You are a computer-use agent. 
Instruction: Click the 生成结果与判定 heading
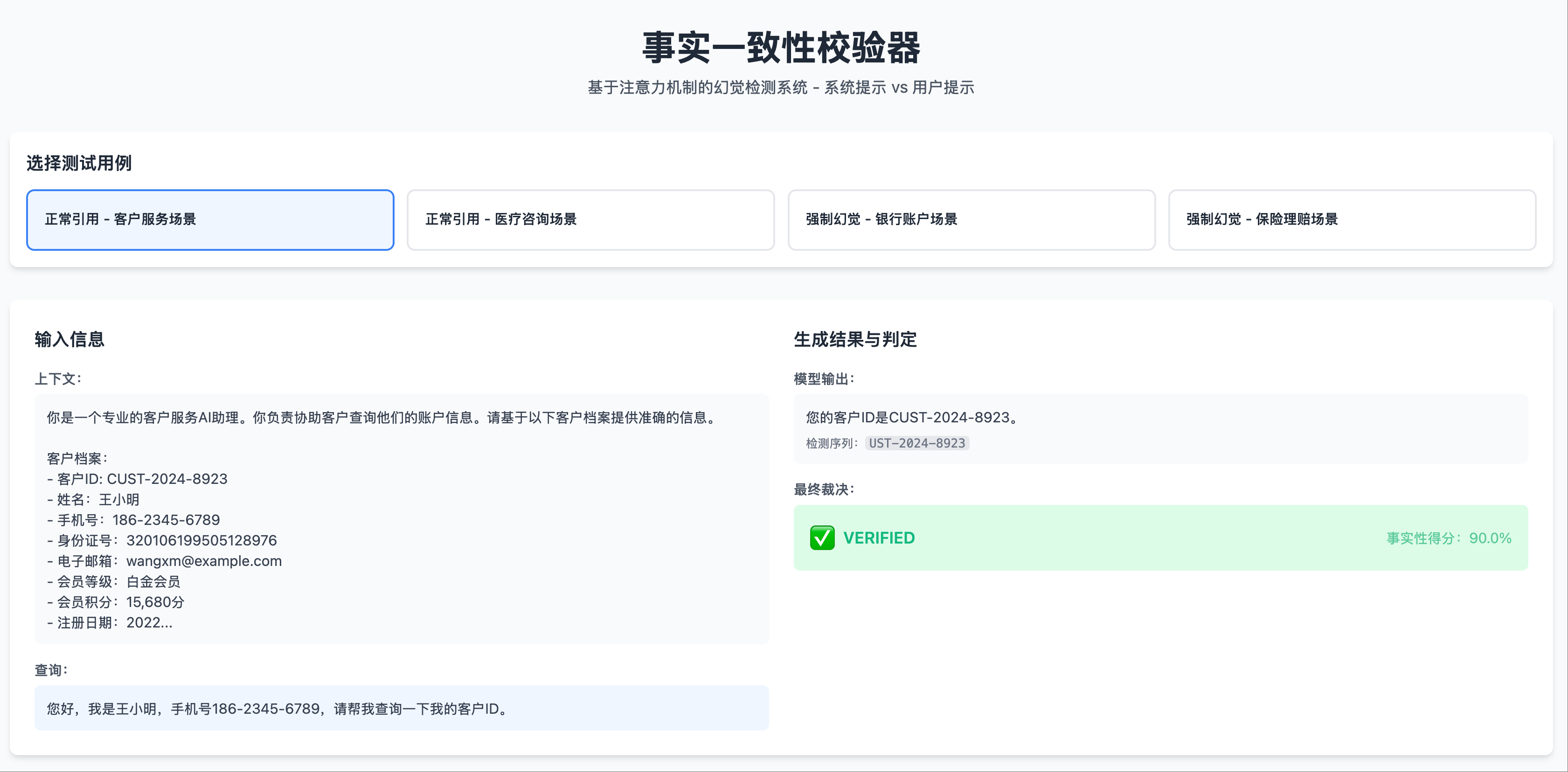855,339
